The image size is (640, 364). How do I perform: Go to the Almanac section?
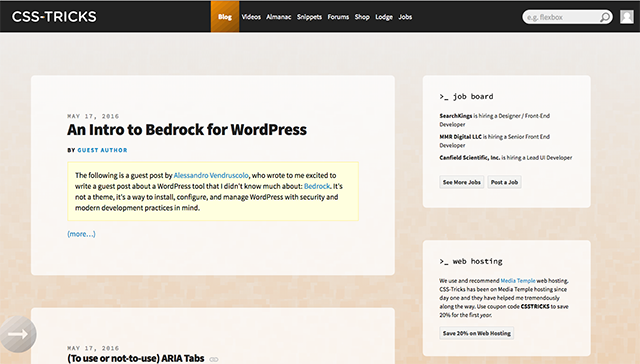click(278, 17)
